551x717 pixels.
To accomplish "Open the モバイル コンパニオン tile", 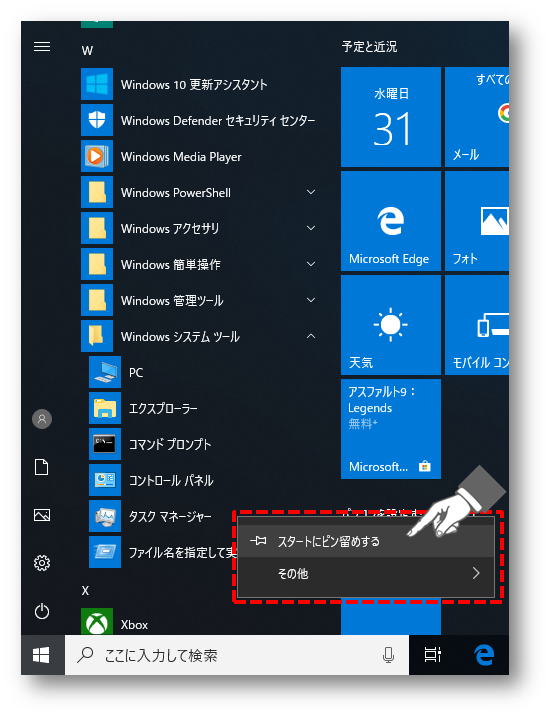I will 477,325.
